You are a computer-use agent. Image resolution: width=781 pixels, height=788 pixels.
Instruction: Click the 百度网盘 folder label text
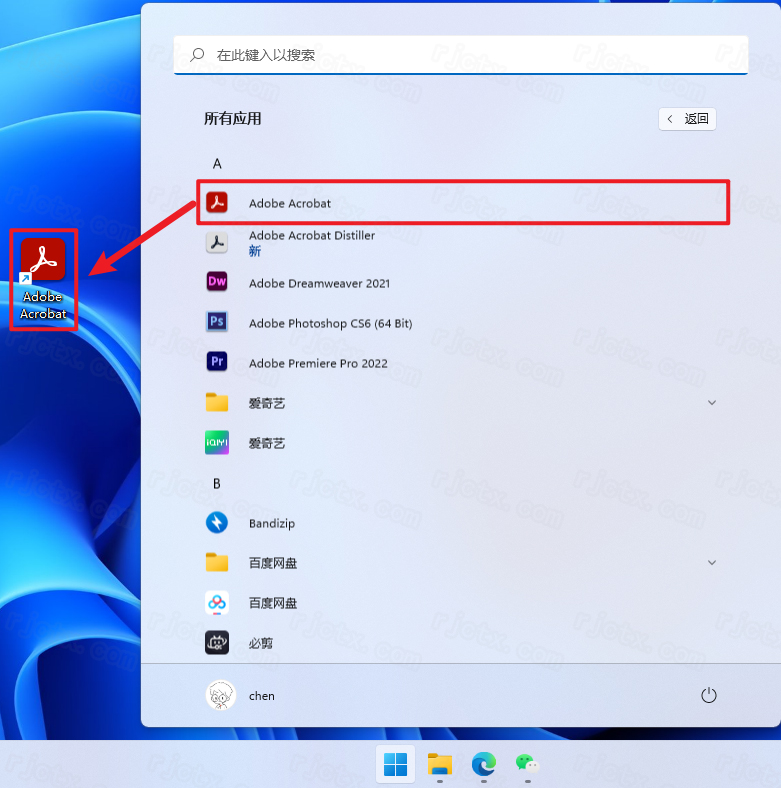click(x=273, y=563)
